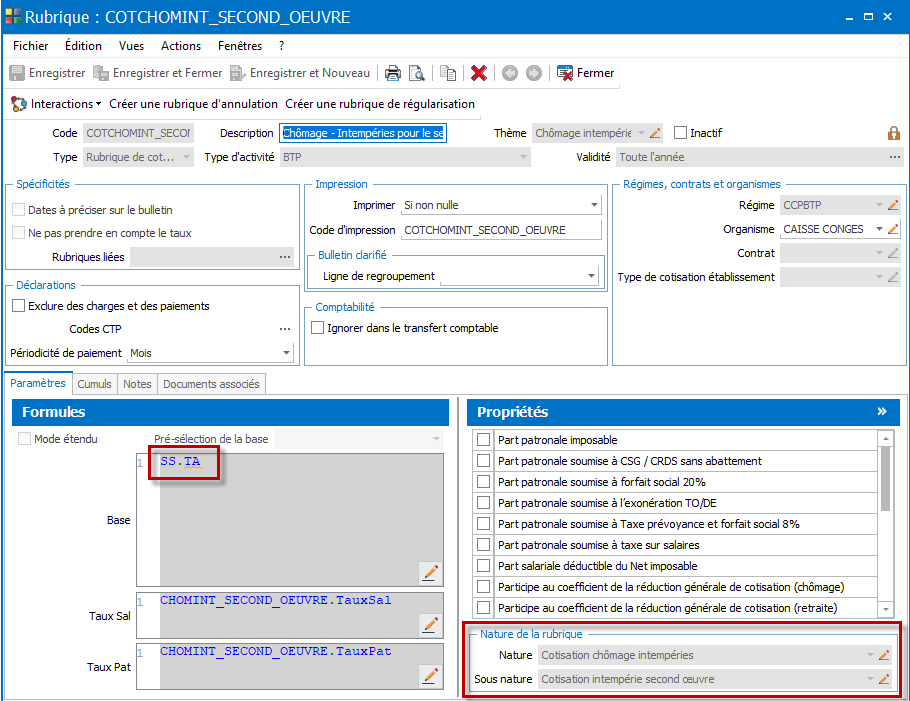Open the Édition menu
This screenshot has width=910, height=701.
83,46
